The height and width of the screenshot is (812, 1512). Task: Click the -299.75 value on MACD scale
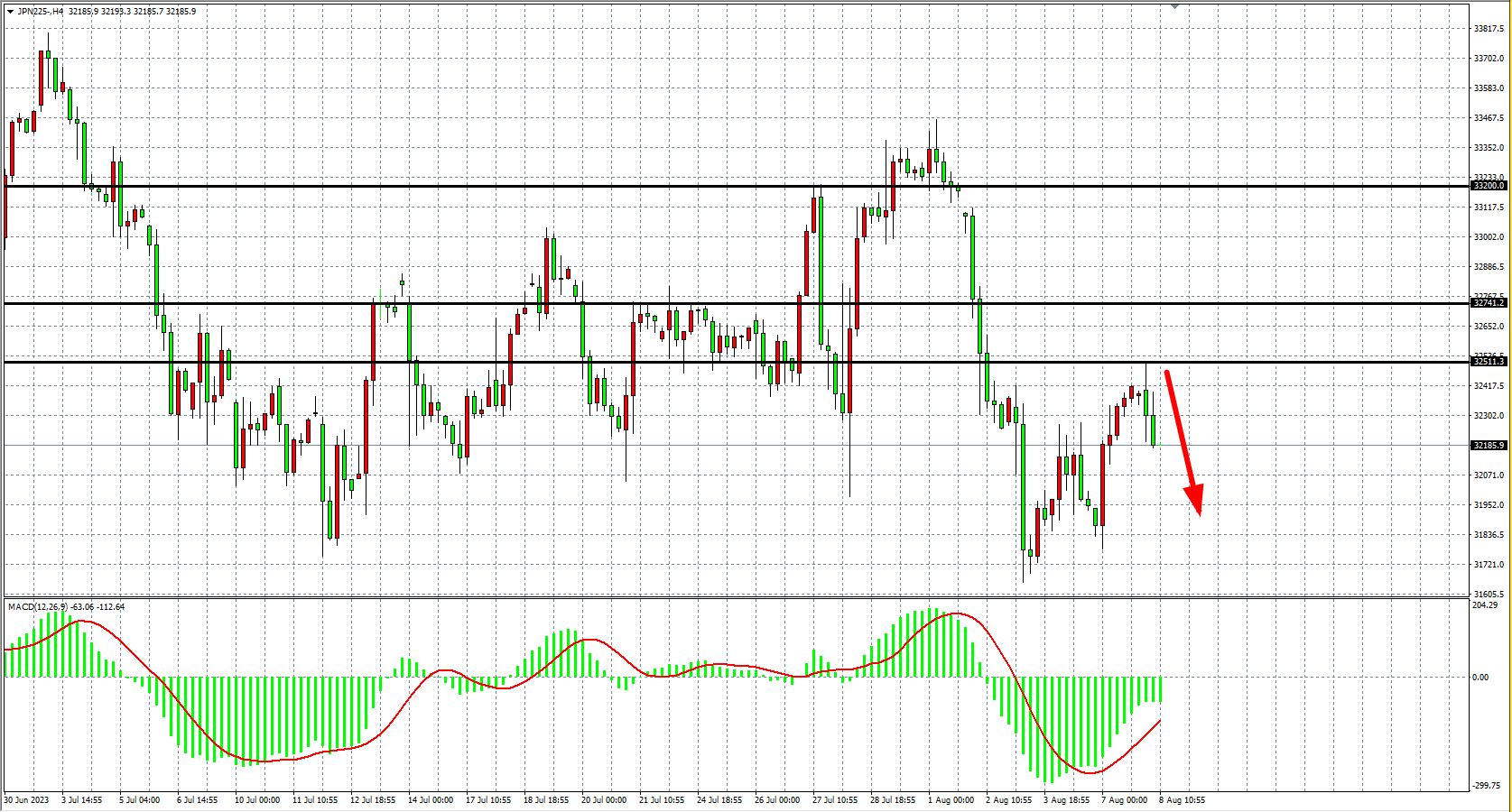1486,786
